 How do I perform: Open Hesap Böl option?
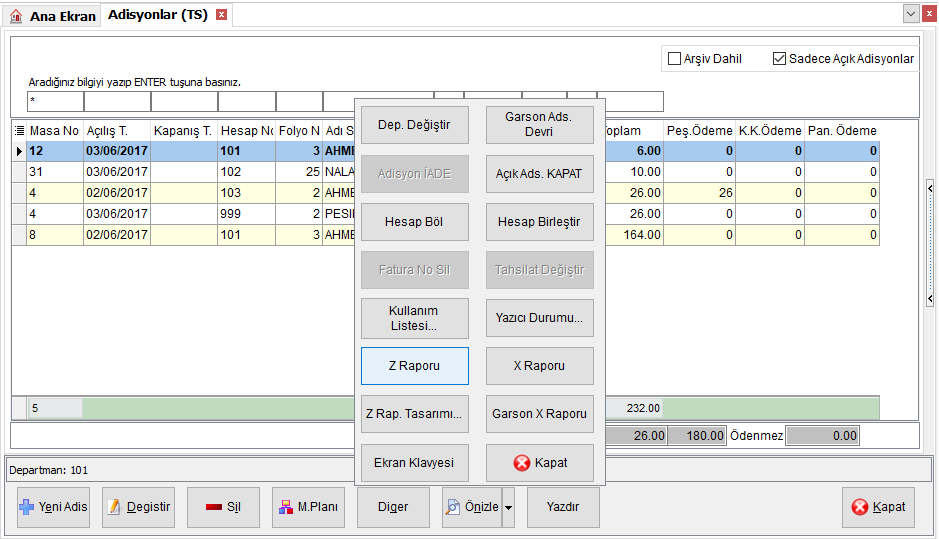click(414, 222)
